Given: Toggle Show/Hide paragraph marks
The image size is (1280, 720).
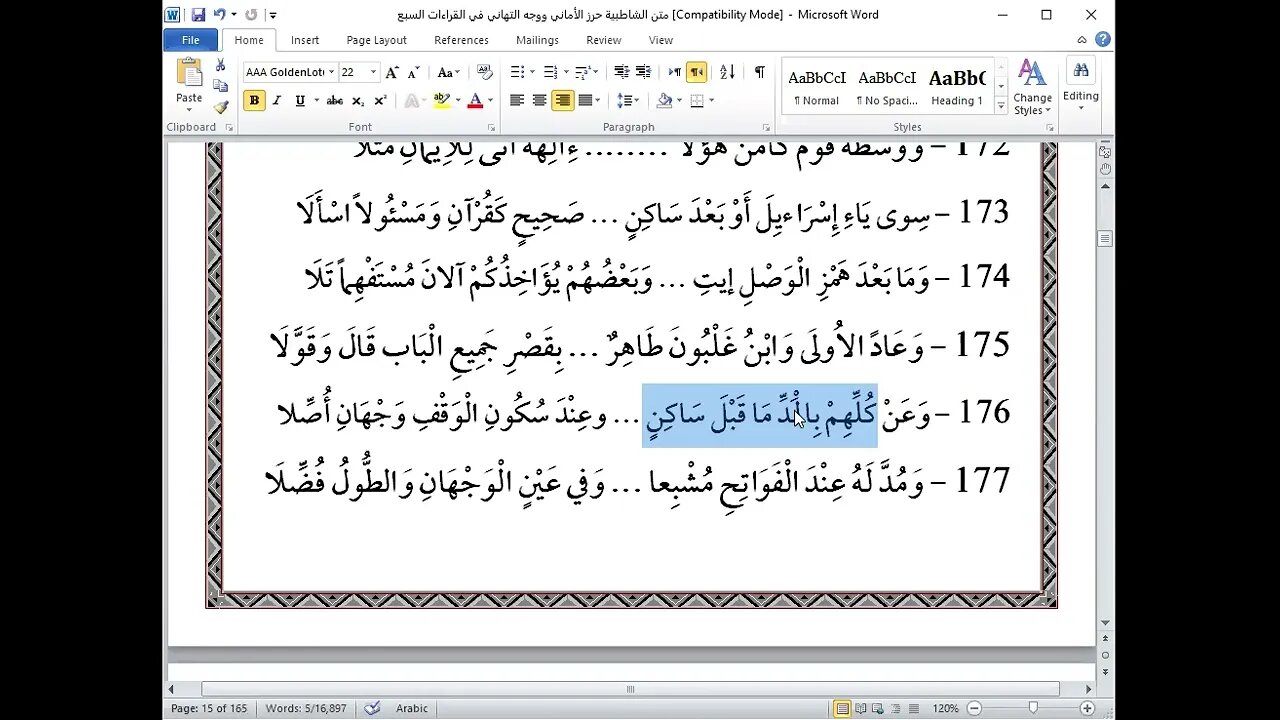Looking at the screenshot, I should (760, 72).
